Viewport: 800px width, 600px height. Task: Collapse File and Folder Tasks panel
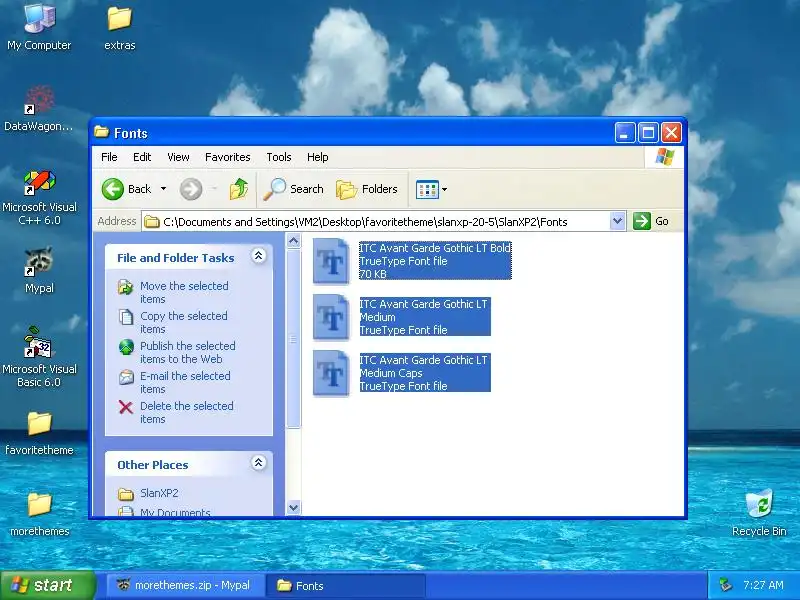(259, 256)
